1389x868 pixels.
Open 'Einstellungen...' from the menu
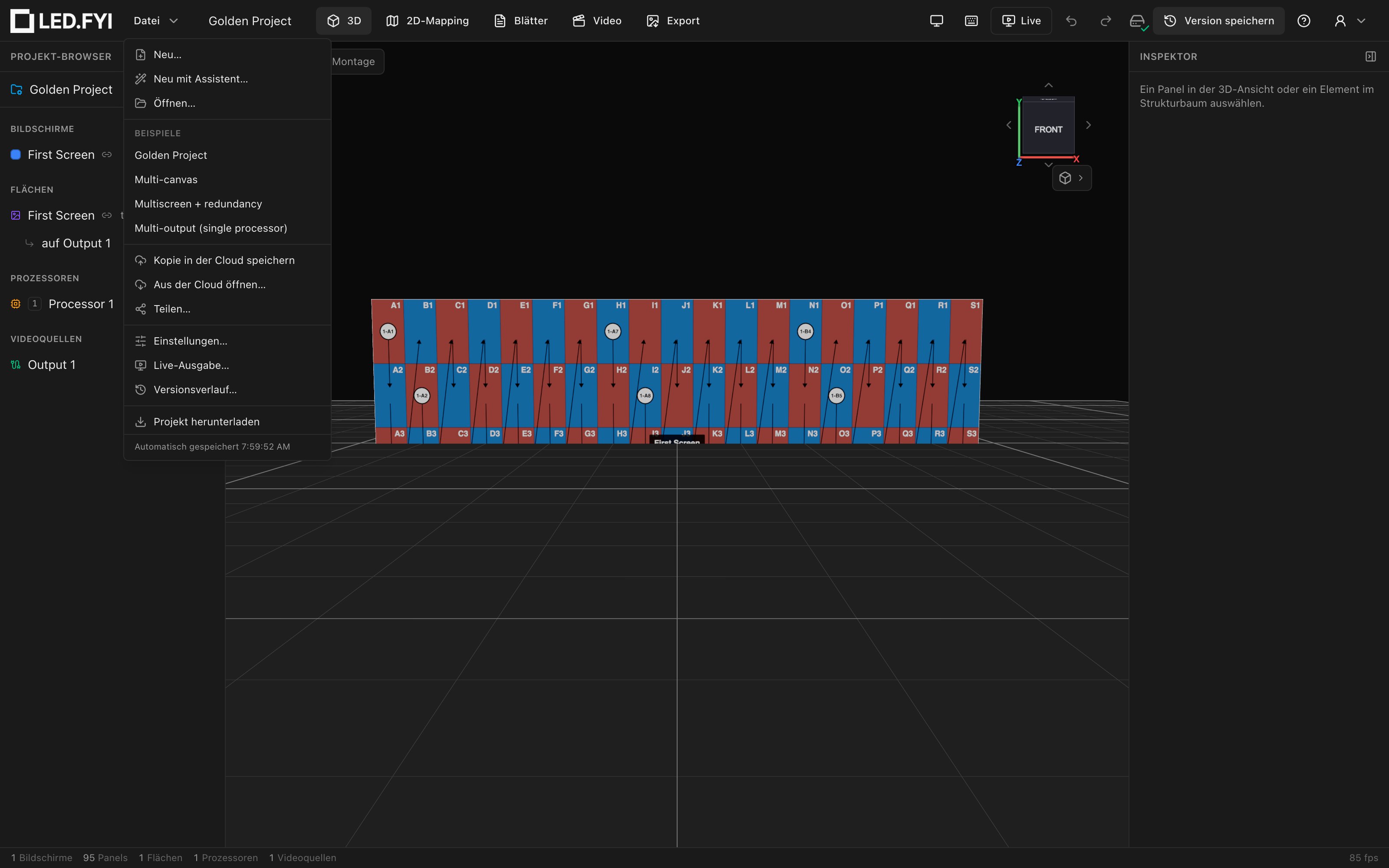point(227,341)
